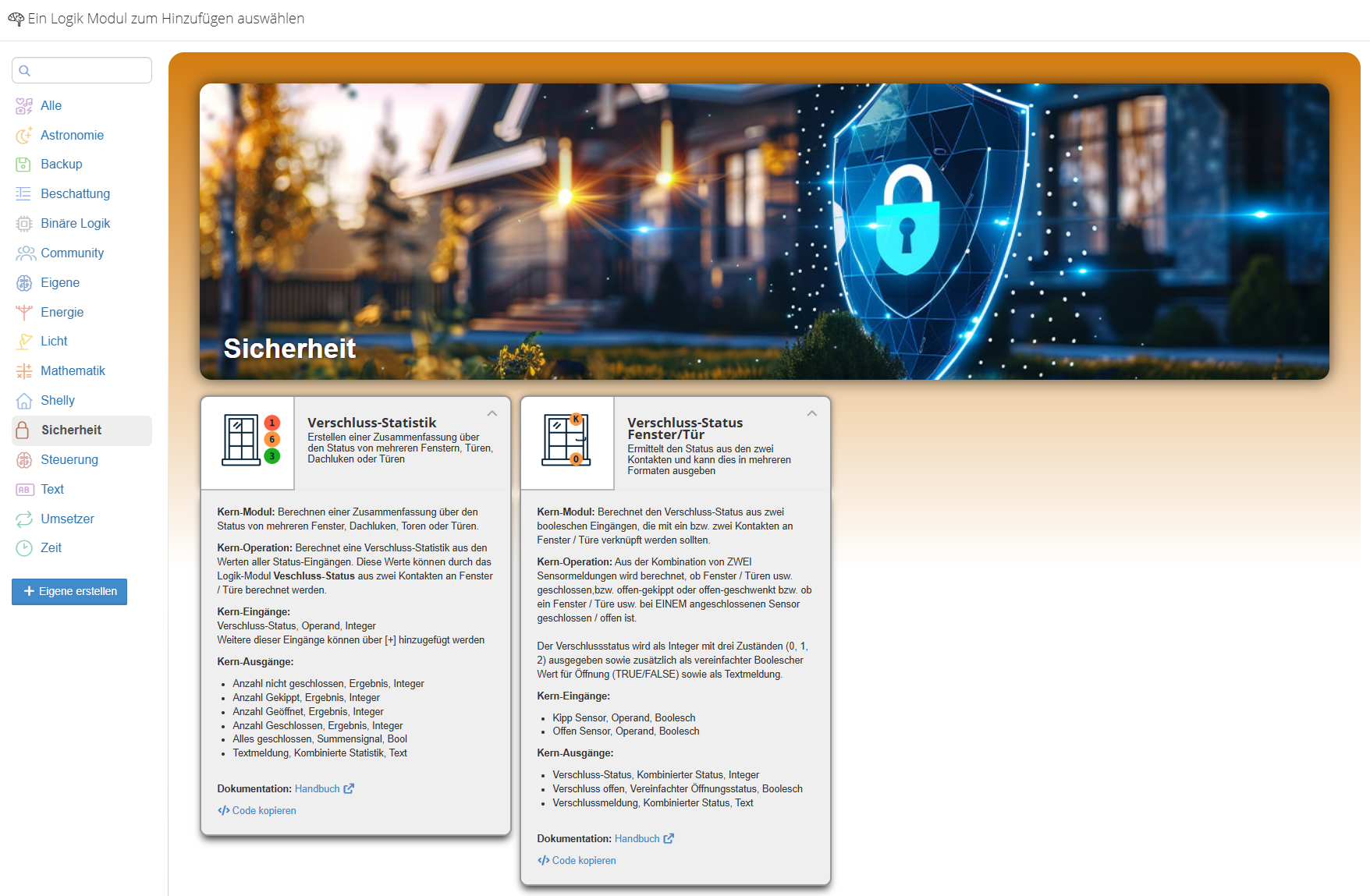This screenshot has height=896, width=1370.
Task: Collapse the Verschluss-Status Fenster/Tür card
Action: [812, 413]
